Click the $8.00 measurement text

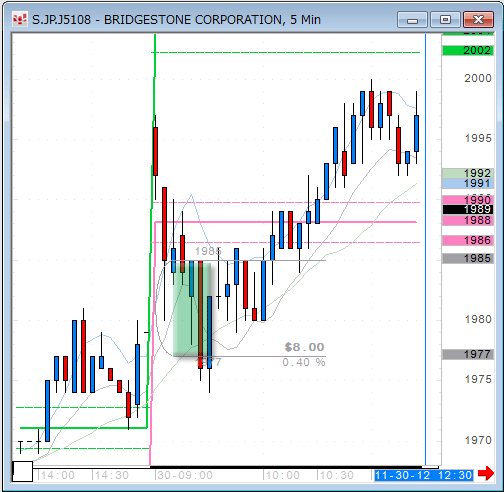tap(304, 347)
